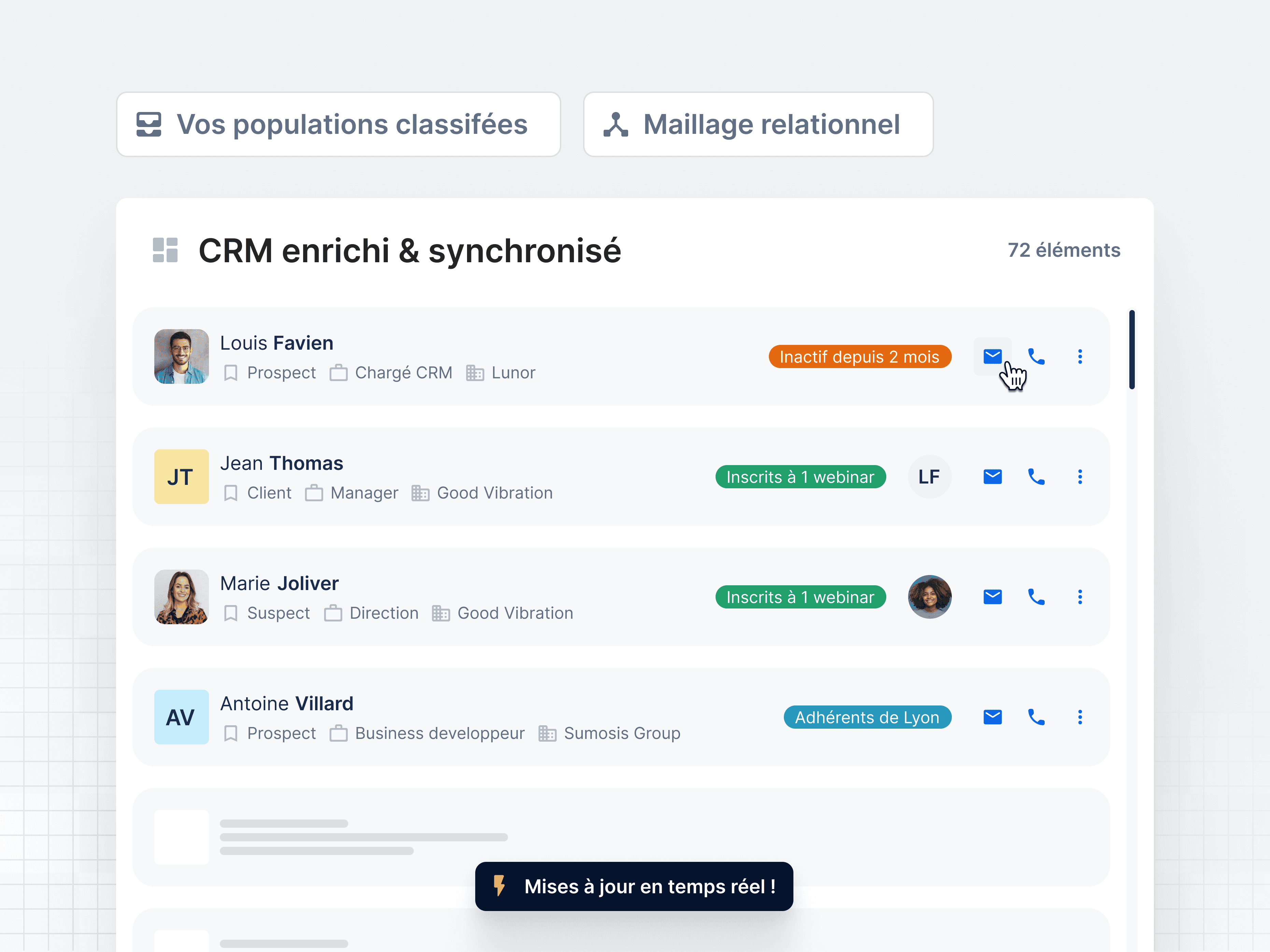Screen dimensions: 1270x952
Task: Click phone icon for Antoine Villard
Action: tap(1036, 717)
